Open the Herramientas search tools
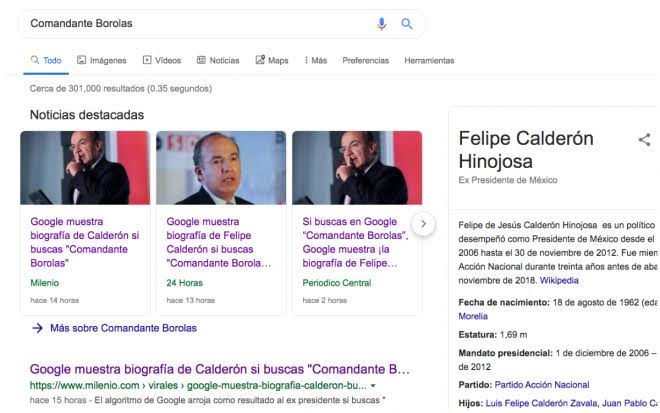The image size is (660, 413). pyautogui.click(x=429, y=61)
